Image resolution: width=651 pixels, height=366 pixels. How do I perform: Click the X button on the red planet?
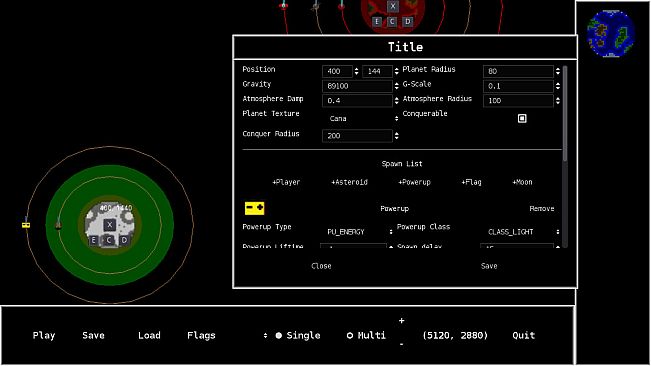coord(393,6)
